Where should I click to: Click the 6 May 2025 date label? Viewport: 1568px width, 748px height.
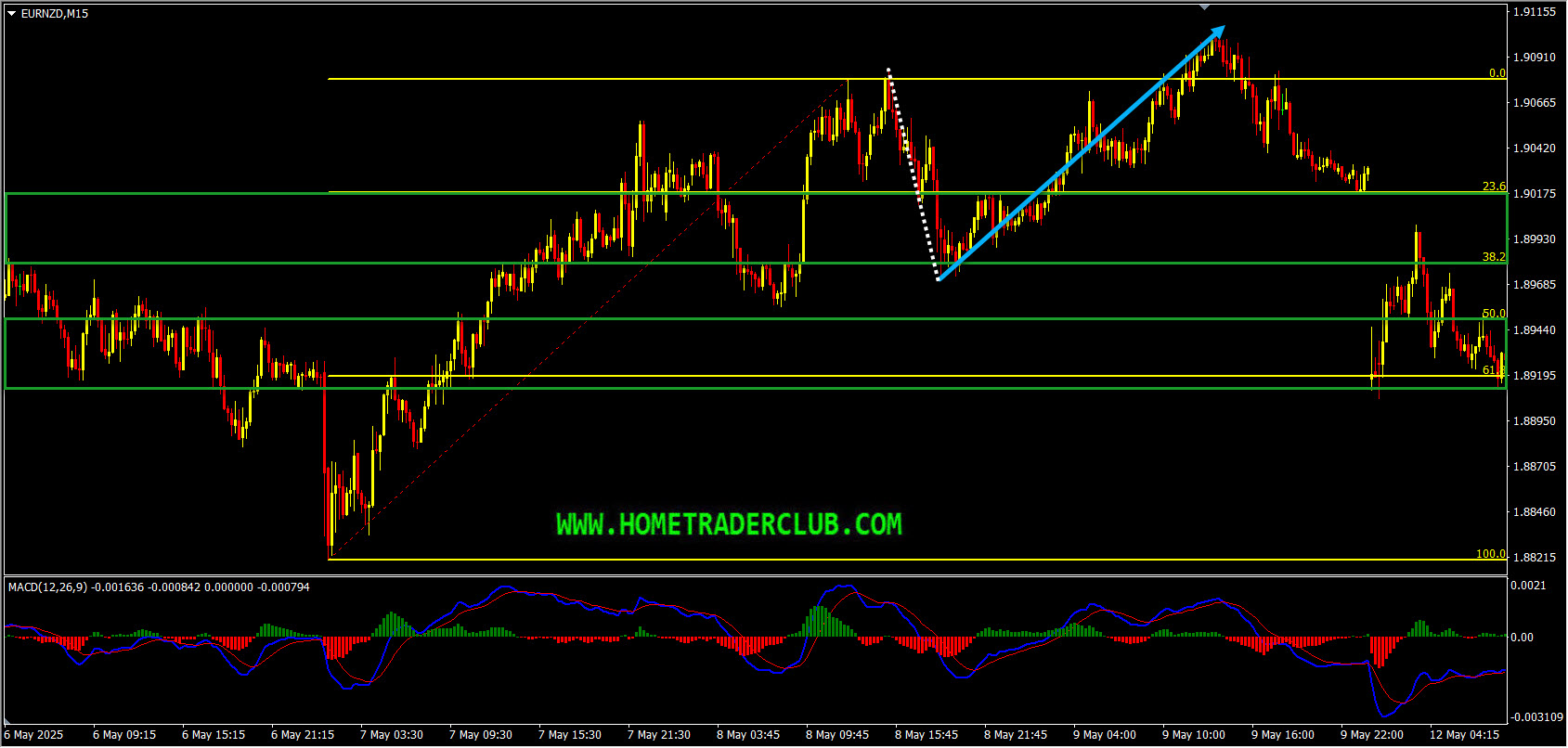[33, 735]
